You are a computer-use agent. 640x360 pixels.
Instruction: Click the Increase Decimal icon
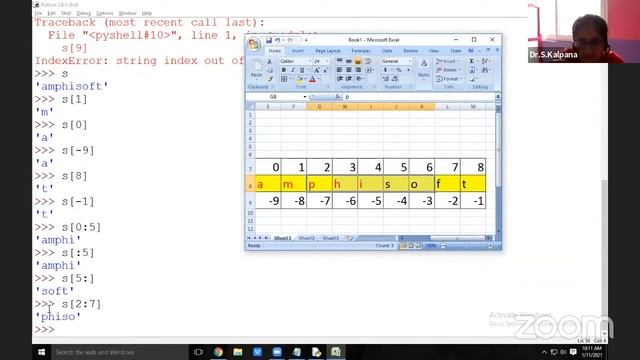click(386, 79)
